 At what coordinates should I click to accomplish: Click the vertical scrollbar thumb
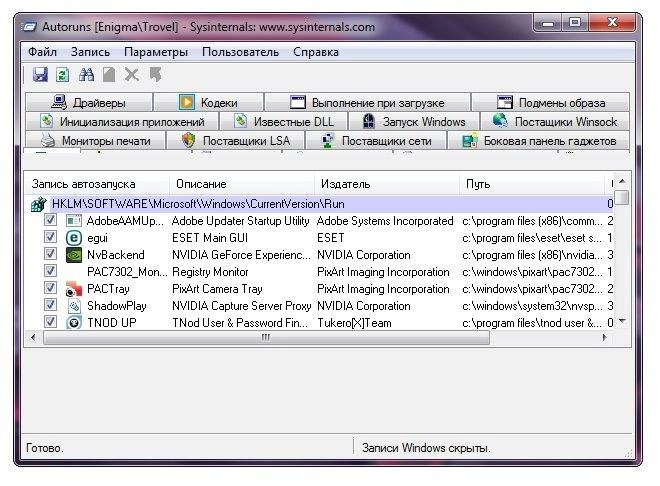pyautogui.click(x=622, y=198)
